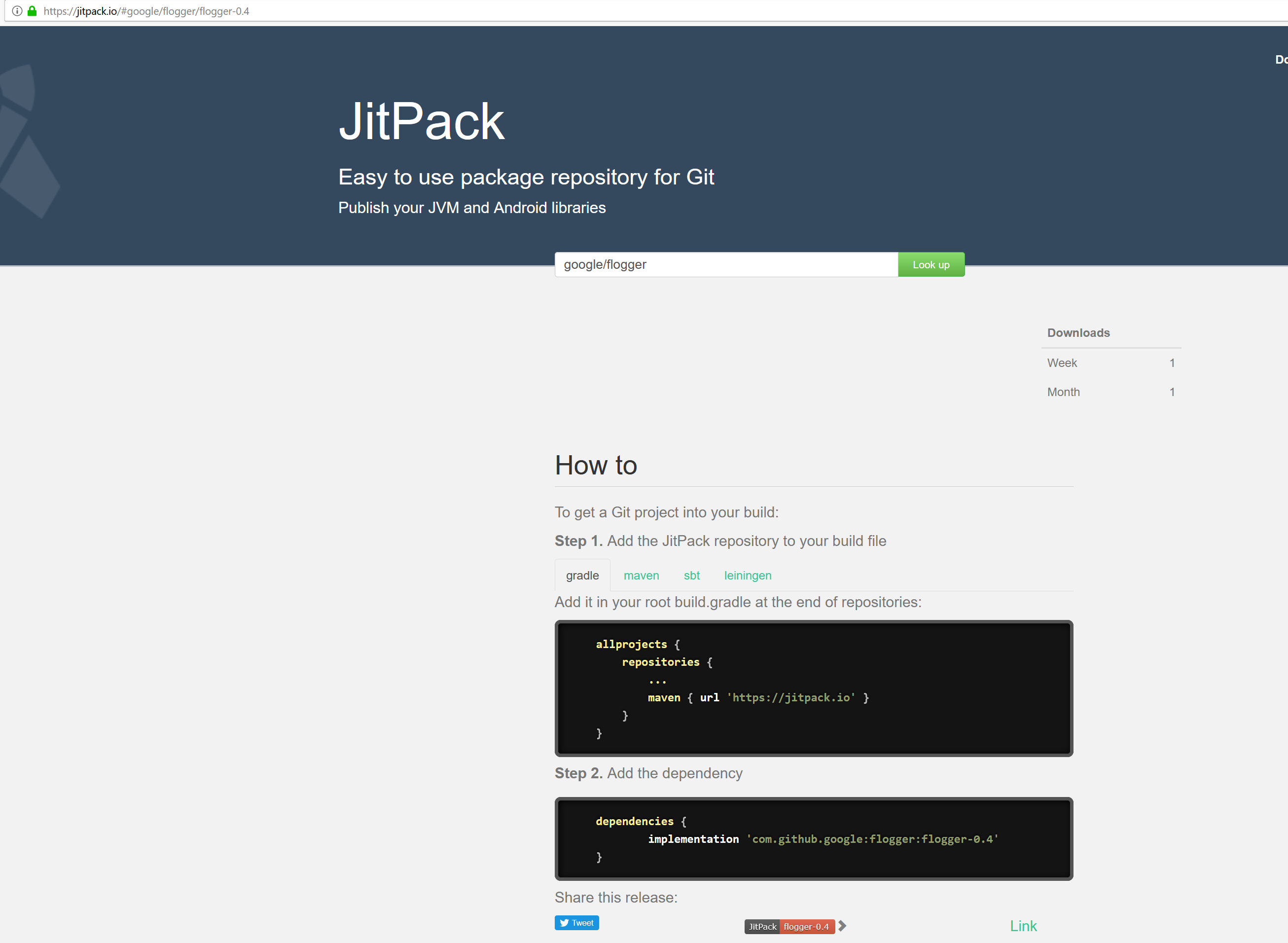The image size is (1288, 943).
Task: Expand details via chevron after flogger-0.4 badge
Action: [x=843, y=926]
